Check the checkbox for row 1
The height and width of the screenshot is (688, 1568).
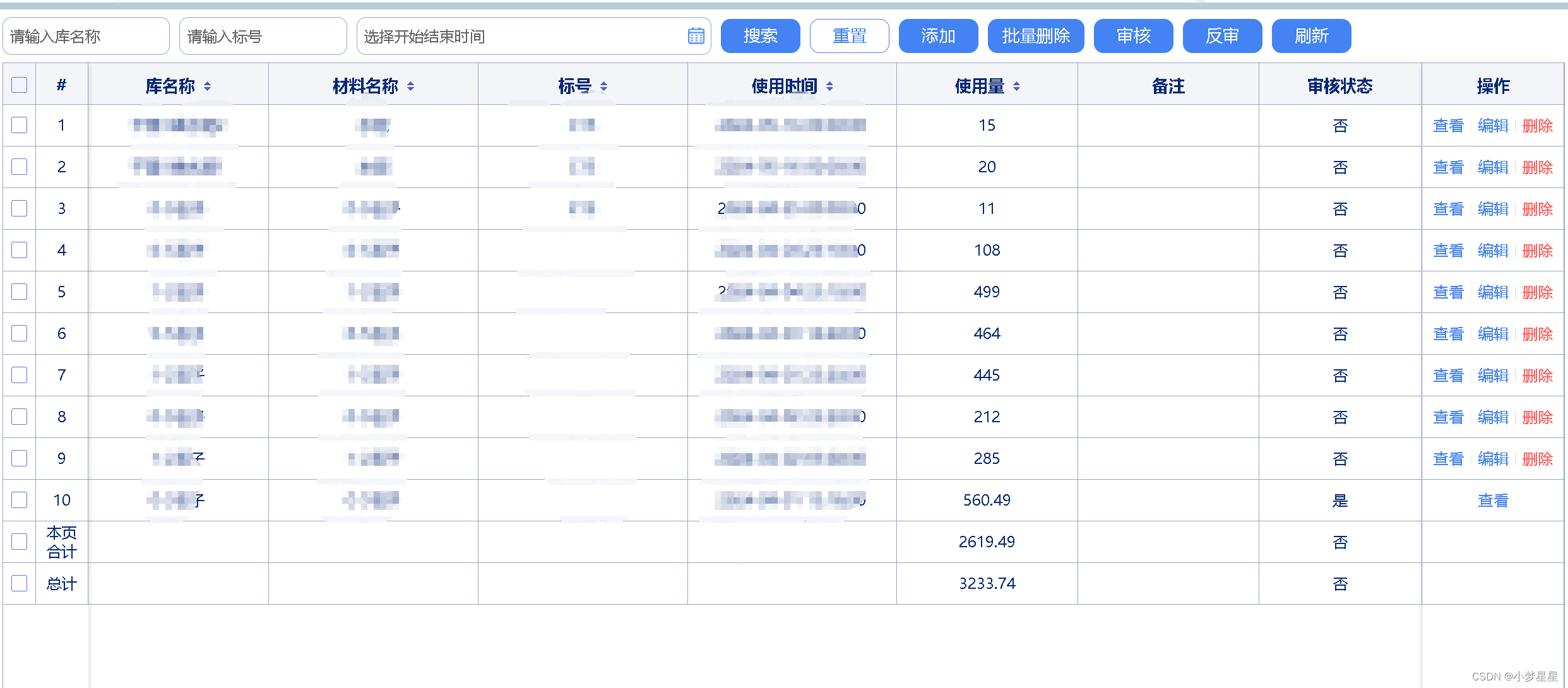pyautogui.click(x=20, y=125)
